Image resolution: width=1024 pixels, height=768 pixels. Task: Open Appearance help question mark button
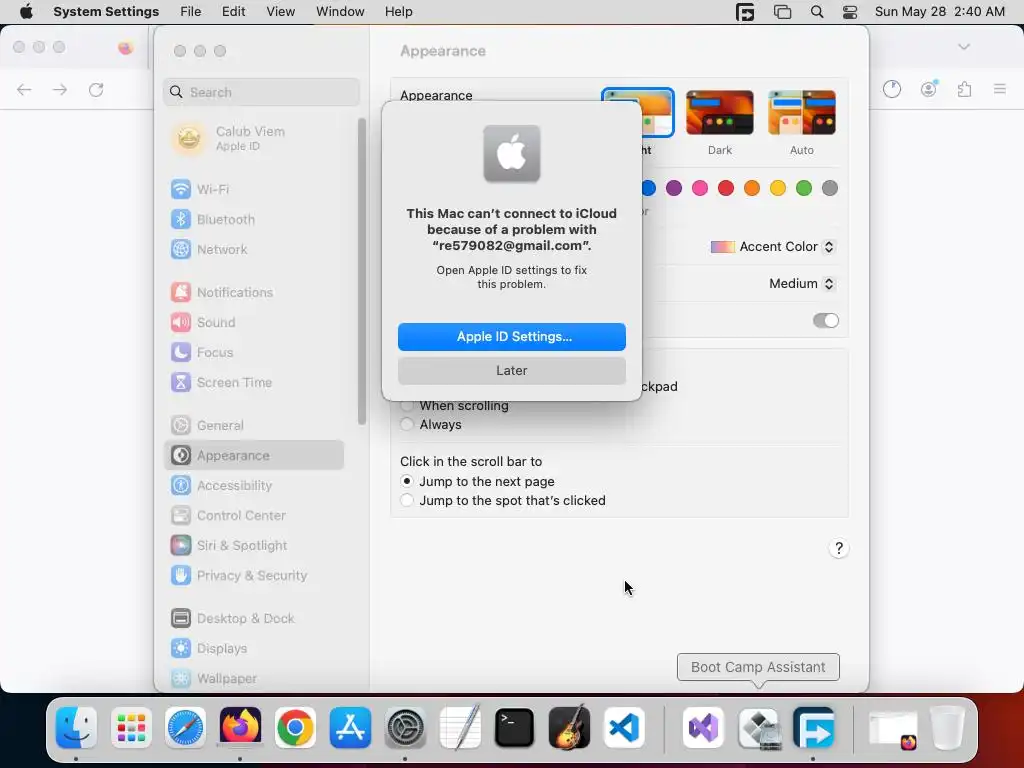tap(839, 548)
